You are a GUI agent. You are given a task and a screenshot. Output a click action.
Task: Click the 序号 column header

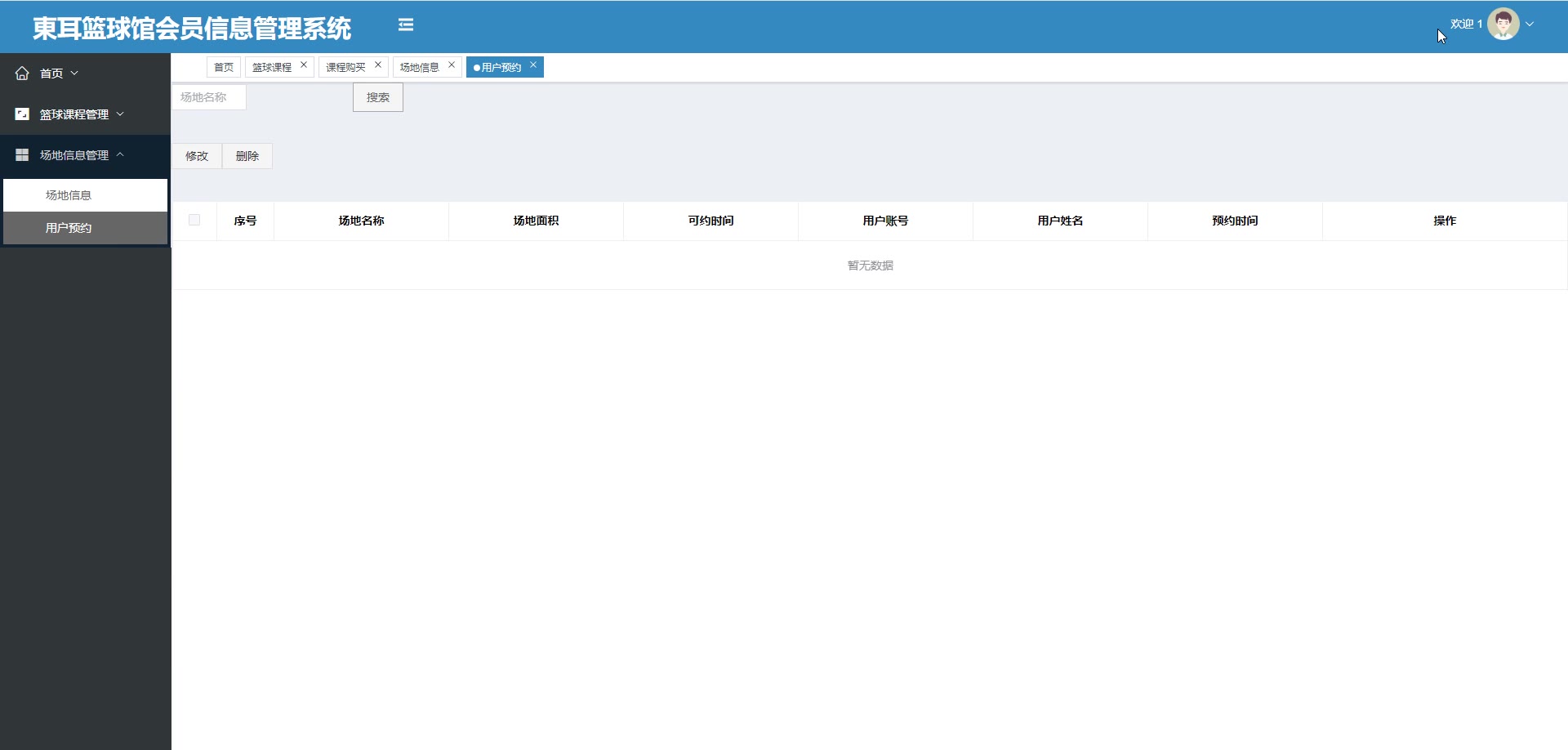tap(245, 221)
